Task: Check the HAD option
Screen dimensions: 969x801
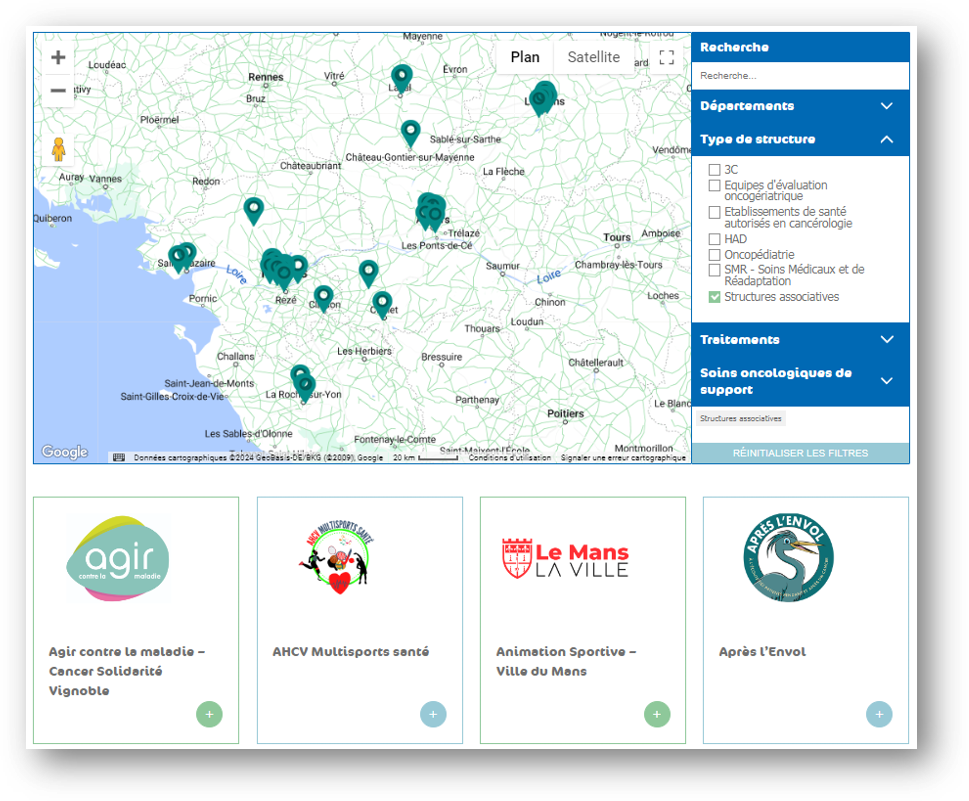Action: (x=714, y=239)
